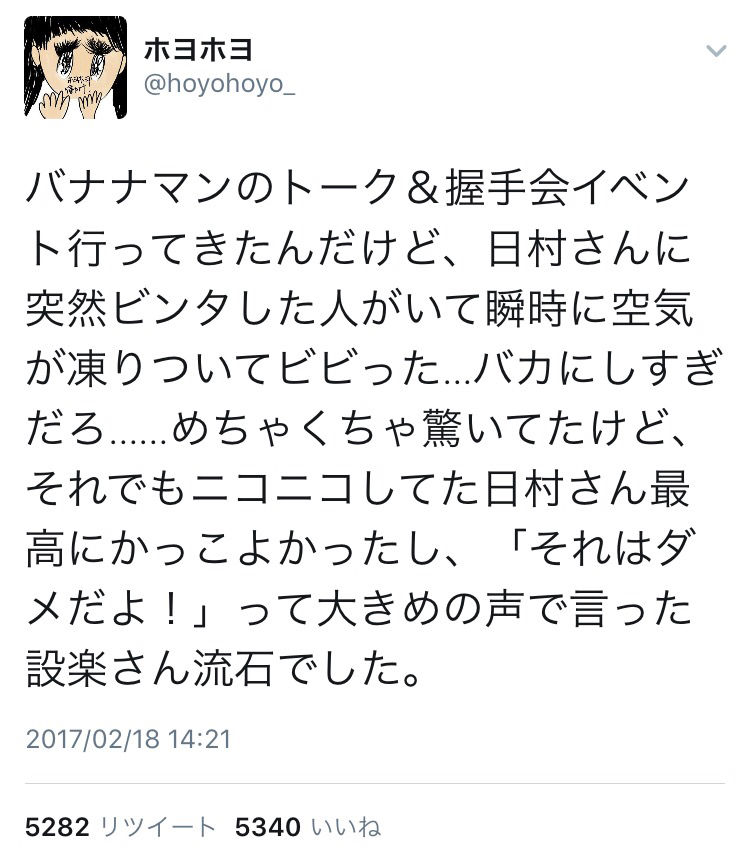Open the @hoyohoyo_ handle link
This screenshot has width=743, height=864.
[219, 84]
